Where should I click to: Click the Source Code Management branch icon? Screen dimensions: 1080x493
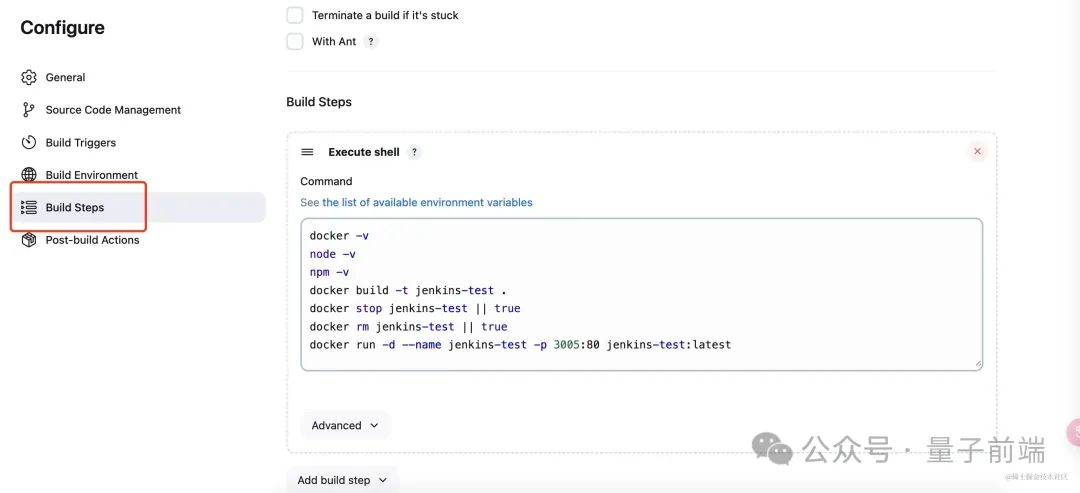[29, 110]
